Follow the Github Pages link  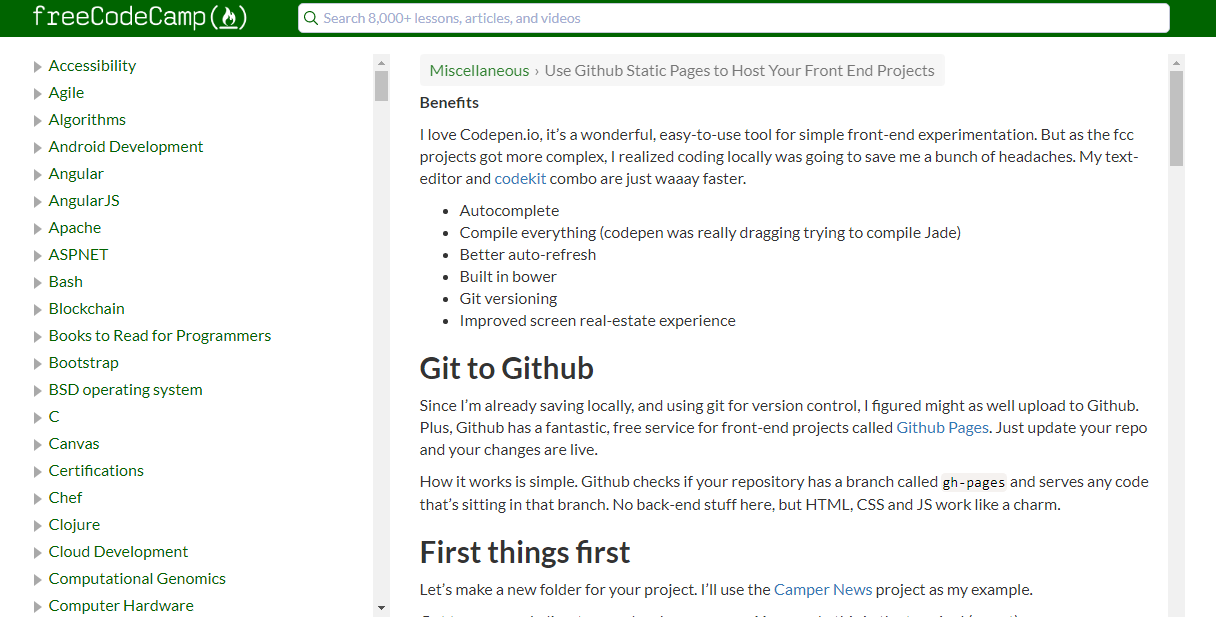(x=942, y=428)
